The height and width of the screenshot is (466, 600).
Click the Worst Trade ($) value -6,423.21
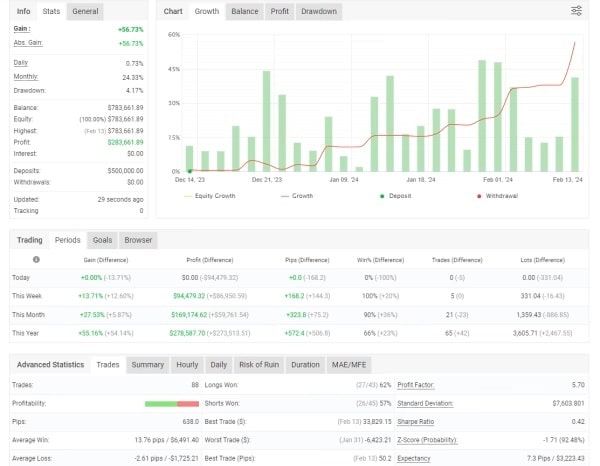(378, 440)
